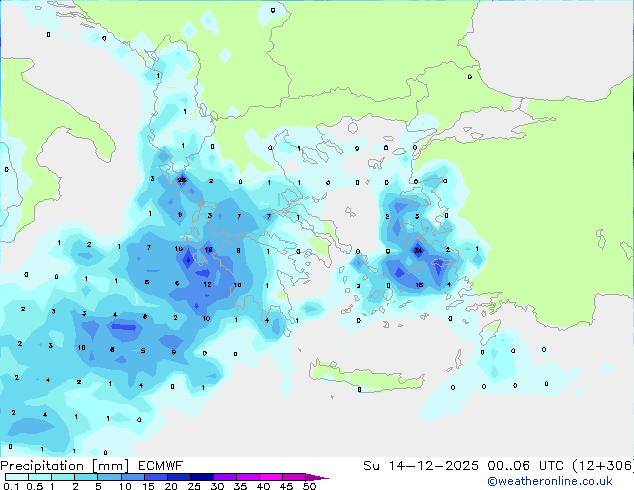Click the map value 18 over Ionian islands
634x490 pixels.
pyautogui.click(x=208, y=249)
